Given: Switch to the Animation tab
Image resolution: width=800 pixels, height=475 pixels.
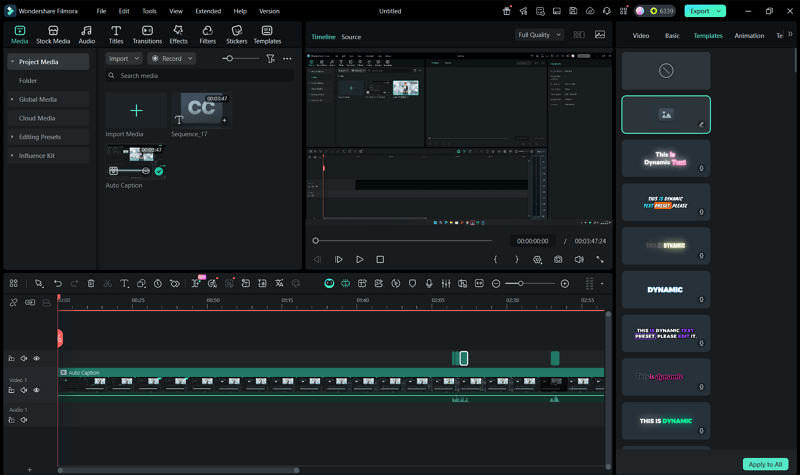Looking at the screenshot, I should 749,35.
